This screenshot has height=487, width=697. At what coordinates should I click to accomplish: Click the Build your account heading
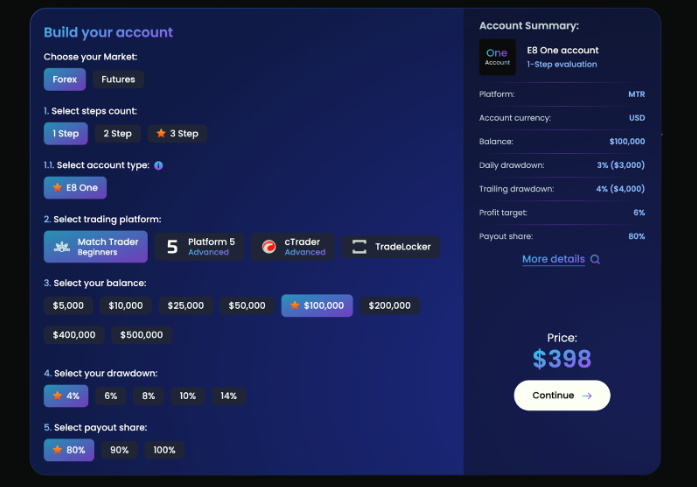108,32
